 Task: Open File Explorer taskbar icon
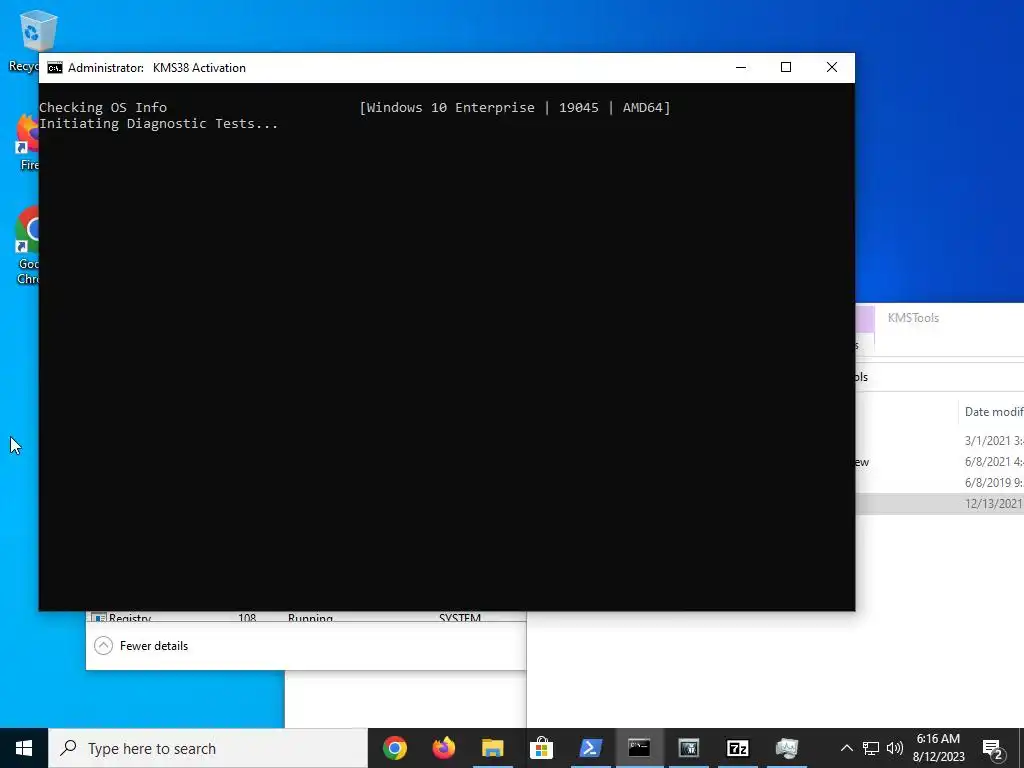(x=493, y=748)
